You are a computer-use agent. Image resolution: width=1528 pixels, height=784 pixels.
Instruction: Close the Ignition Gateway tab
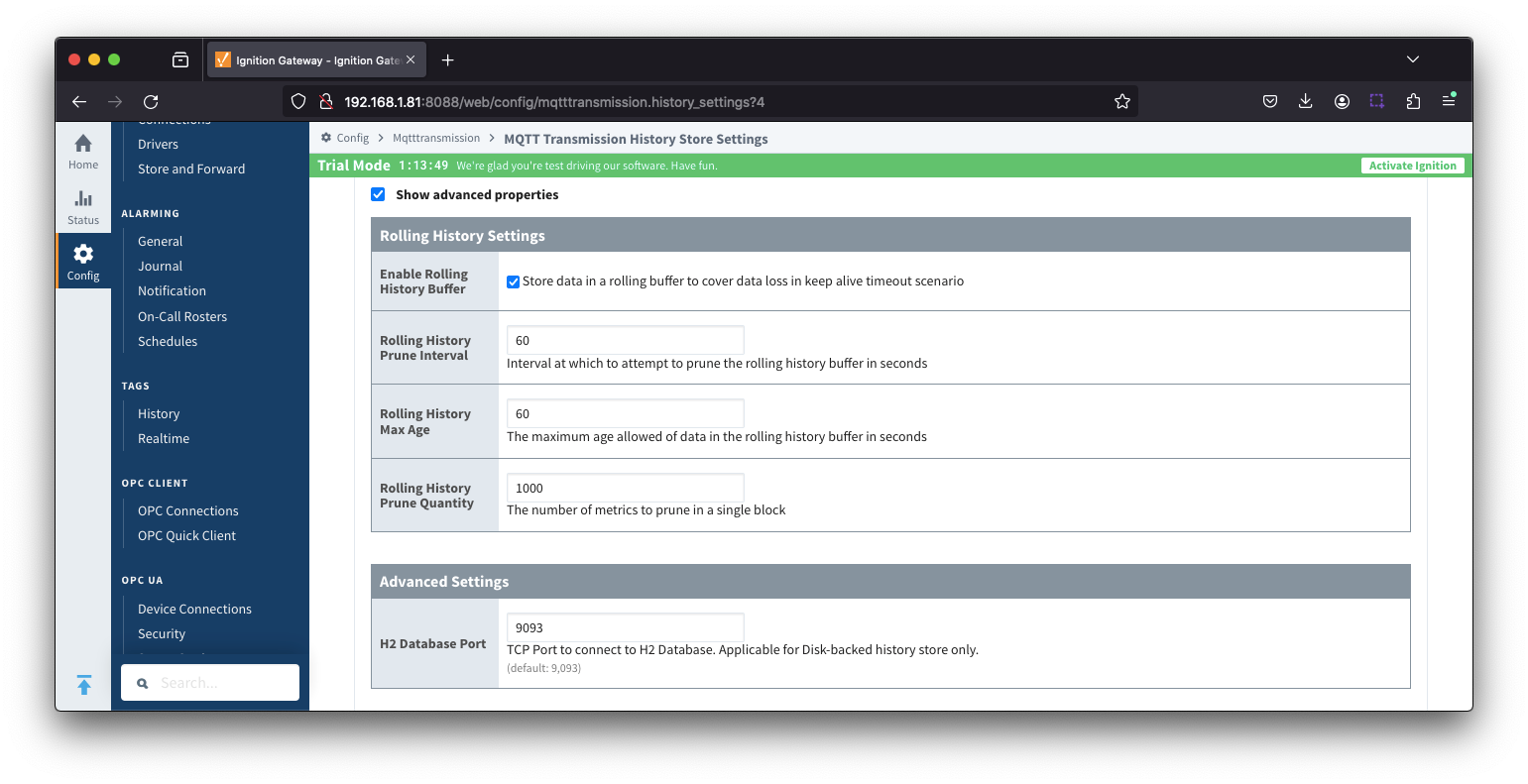point(411,60)
